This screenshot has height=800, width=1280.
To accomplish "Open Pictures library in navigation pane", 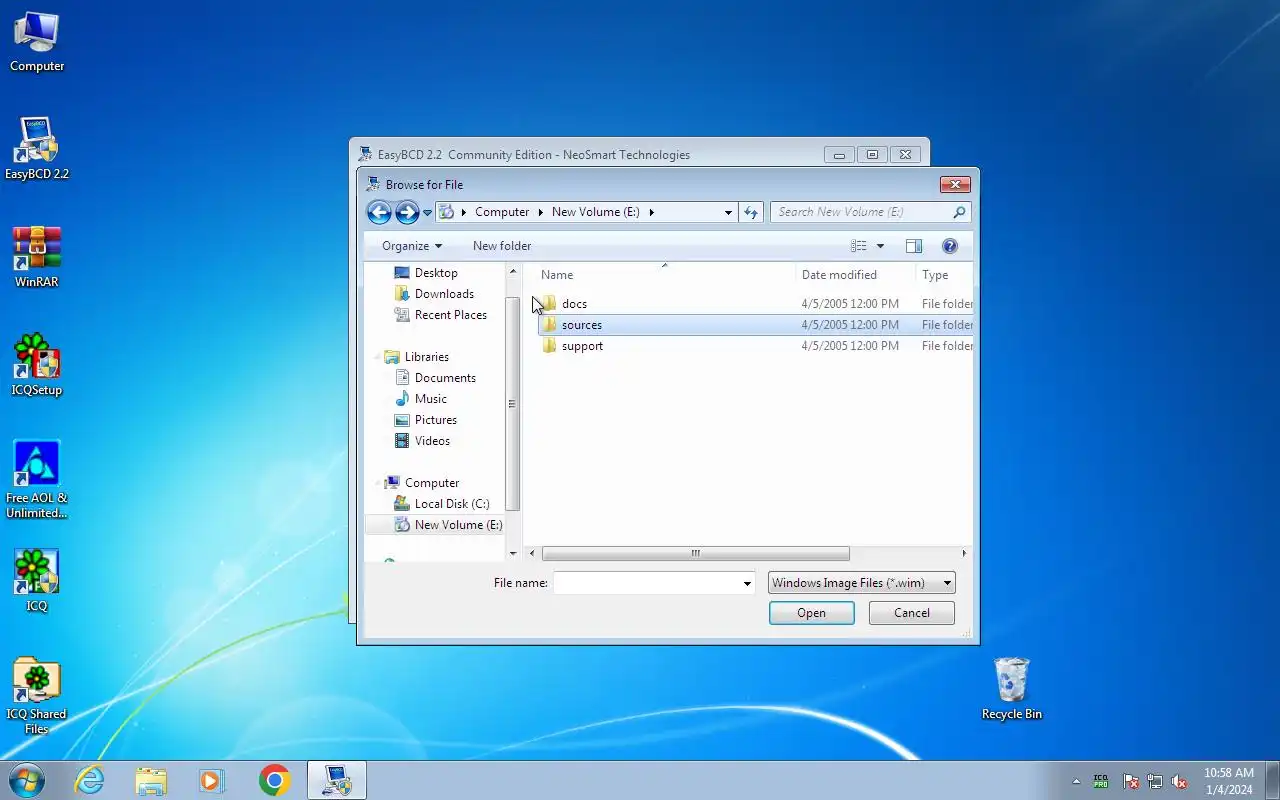I will pos(436,420).
